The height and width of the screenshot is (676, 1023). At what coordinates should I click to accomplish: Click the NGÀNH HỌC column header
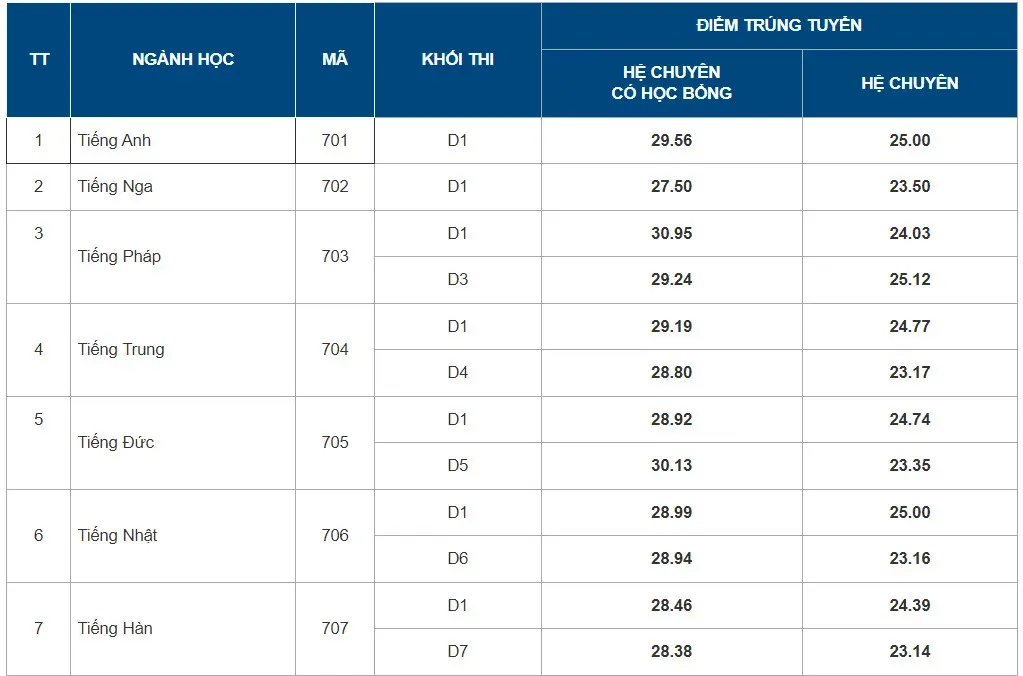183,59
